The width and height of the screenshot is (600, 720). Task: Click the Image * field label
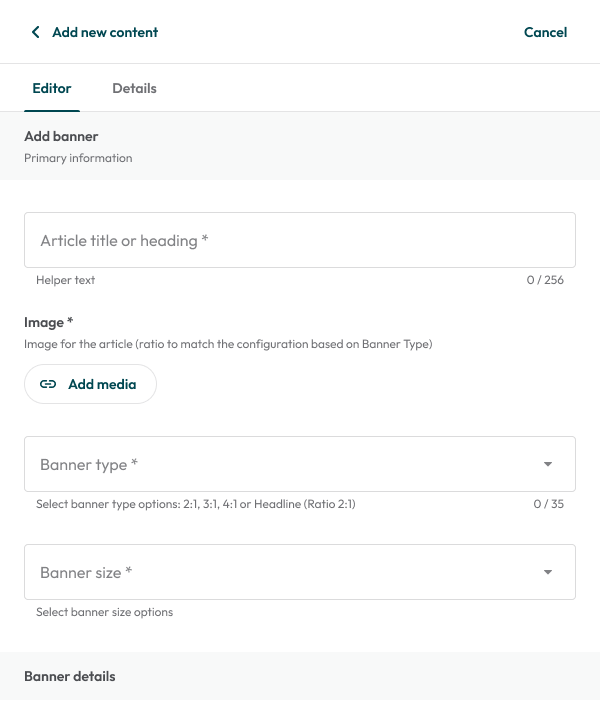pos(49,322)
